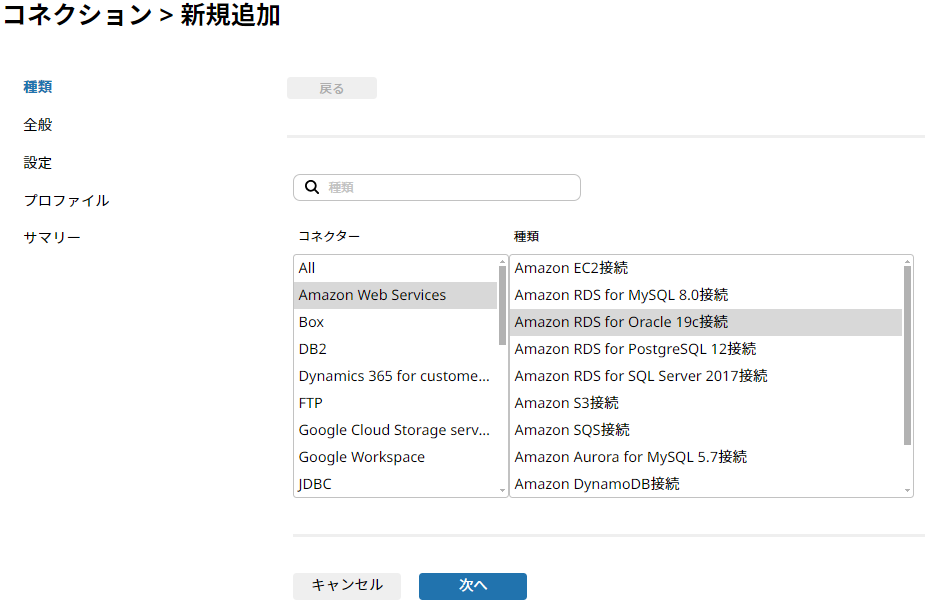Select Google Cloud Storage serv... connector
This screenshot has height=608, width=925.
[395, 430]
